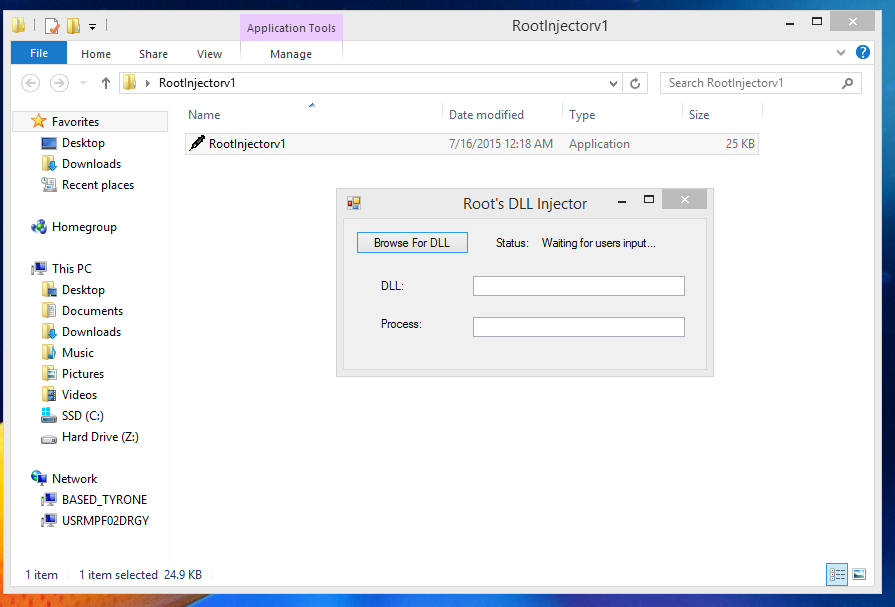Click the New Folder quick access icon
Screen dimensions: 895x607
[x=73, y=25]
